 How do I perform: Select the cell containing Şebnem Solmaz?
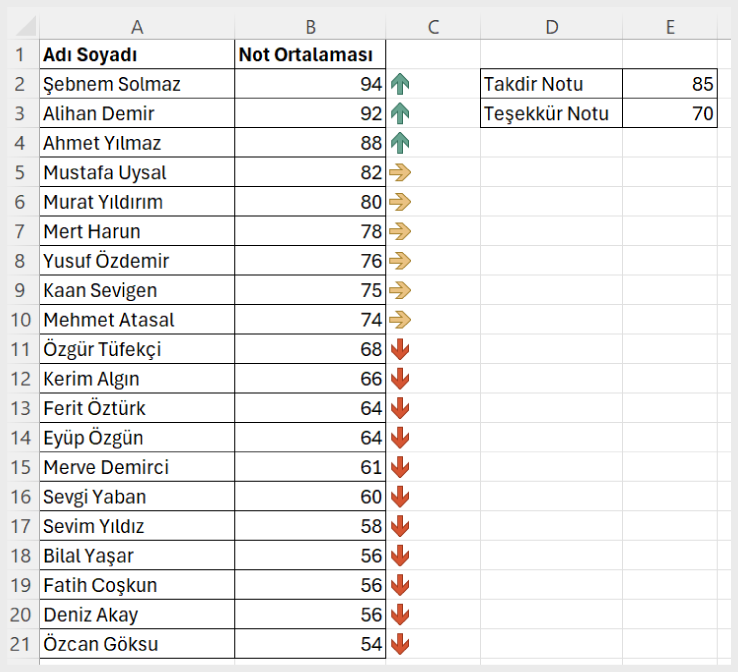coord(137,84)
